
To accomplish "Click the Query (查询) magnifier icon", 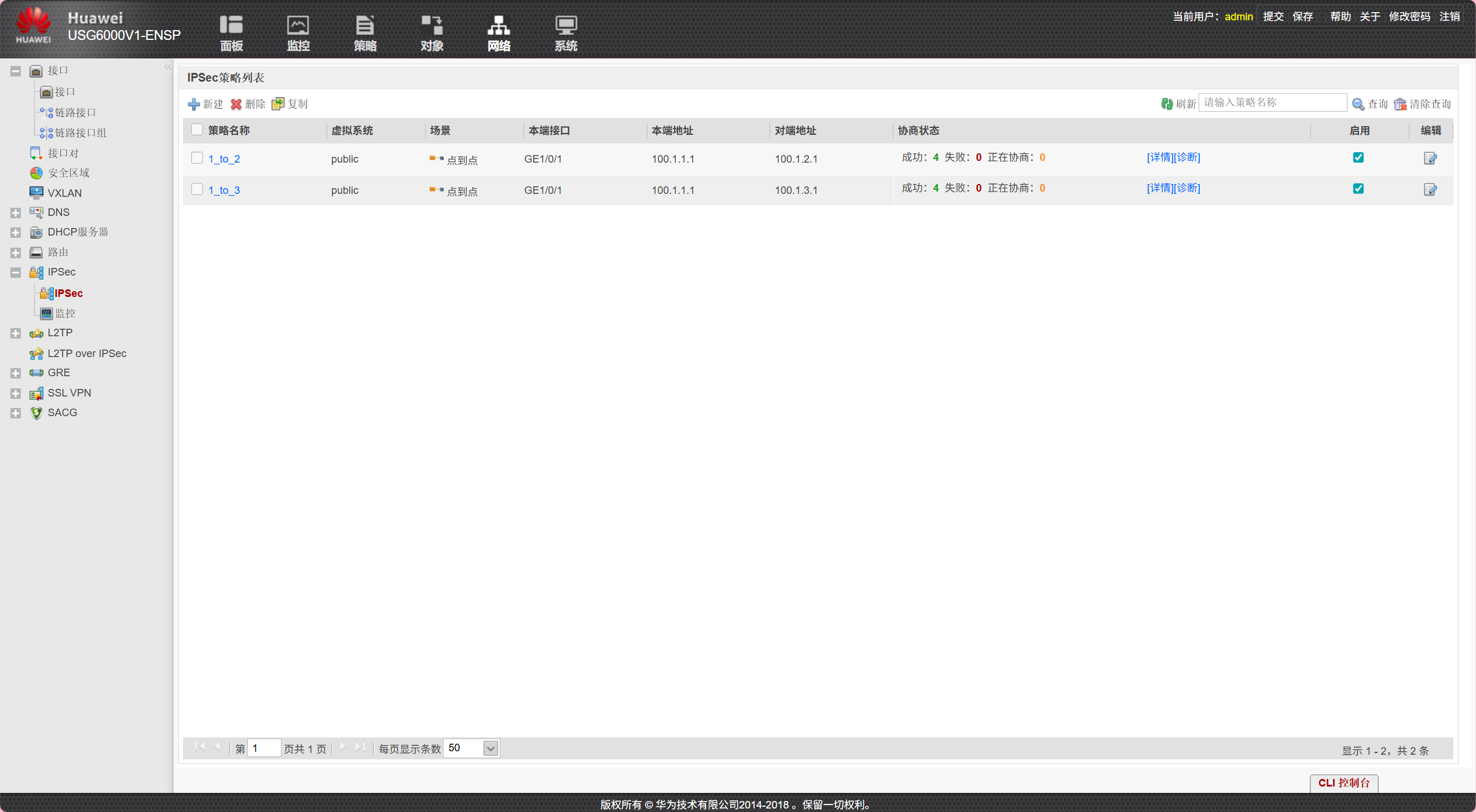I will click(x=1358, y=104).
